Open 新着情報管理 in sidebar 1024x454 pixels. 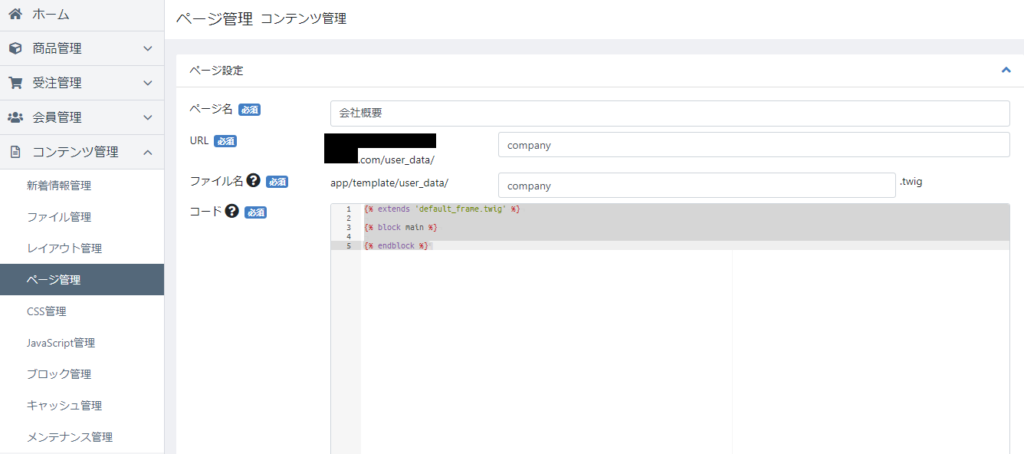(x=59, y=185)
